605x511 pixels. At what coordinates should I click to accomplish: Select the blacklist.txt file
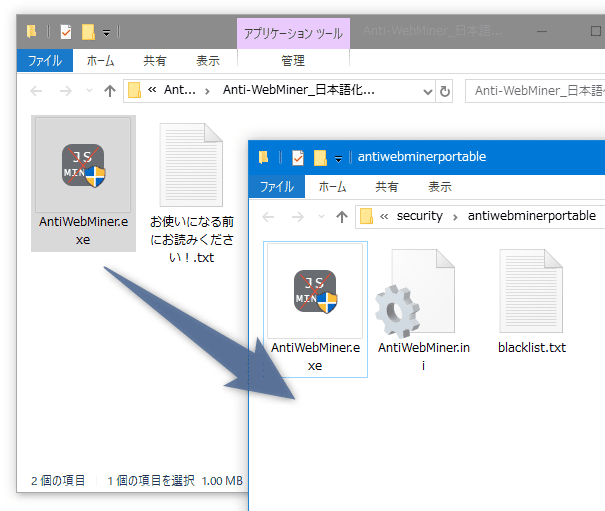coord(531,301)
